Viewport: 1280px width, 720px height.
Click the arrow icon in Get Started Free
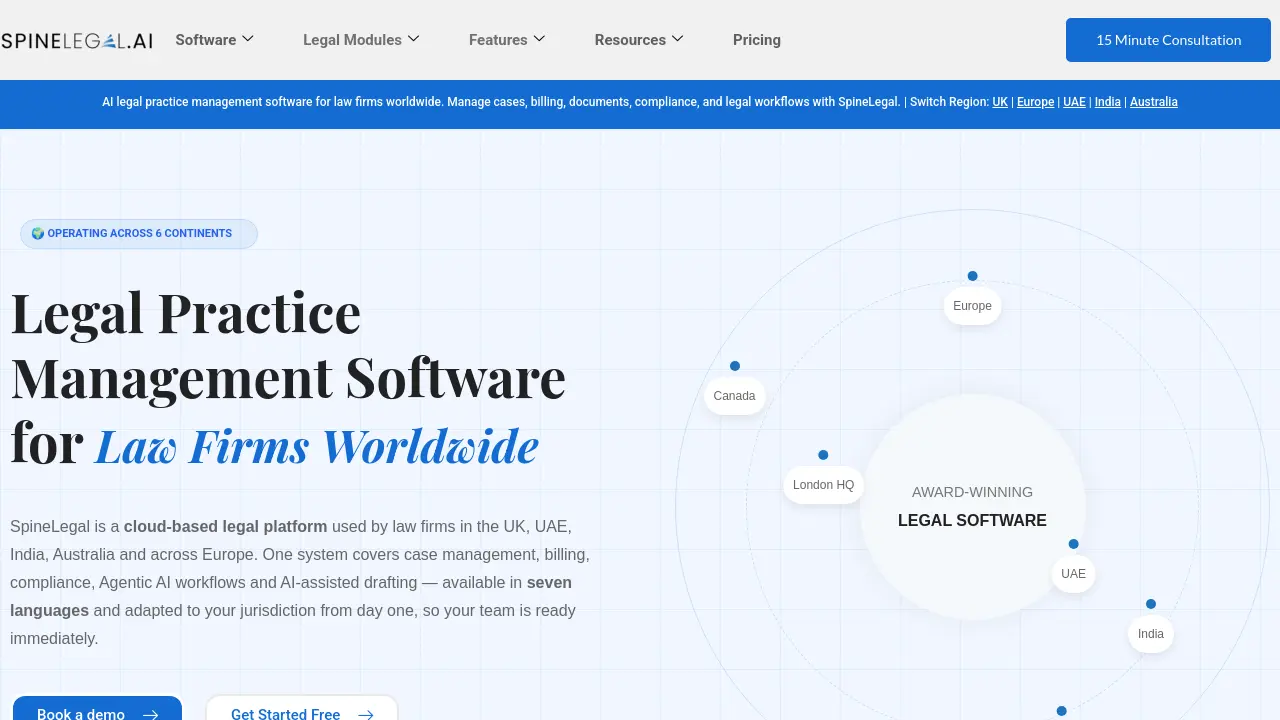click(x=365, y=714)
